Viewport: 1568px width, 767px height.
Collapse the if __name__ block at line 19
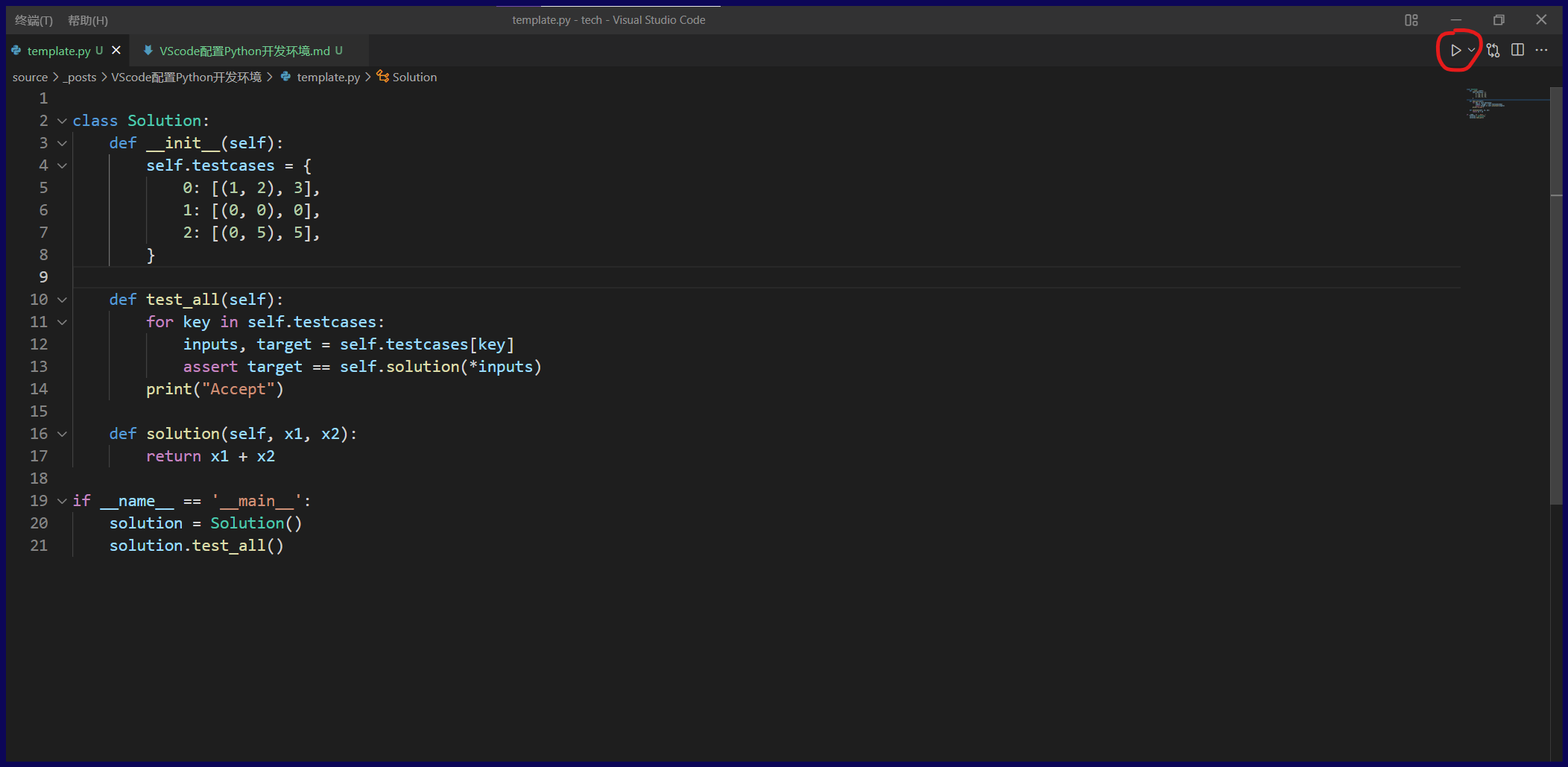[63, 501]
